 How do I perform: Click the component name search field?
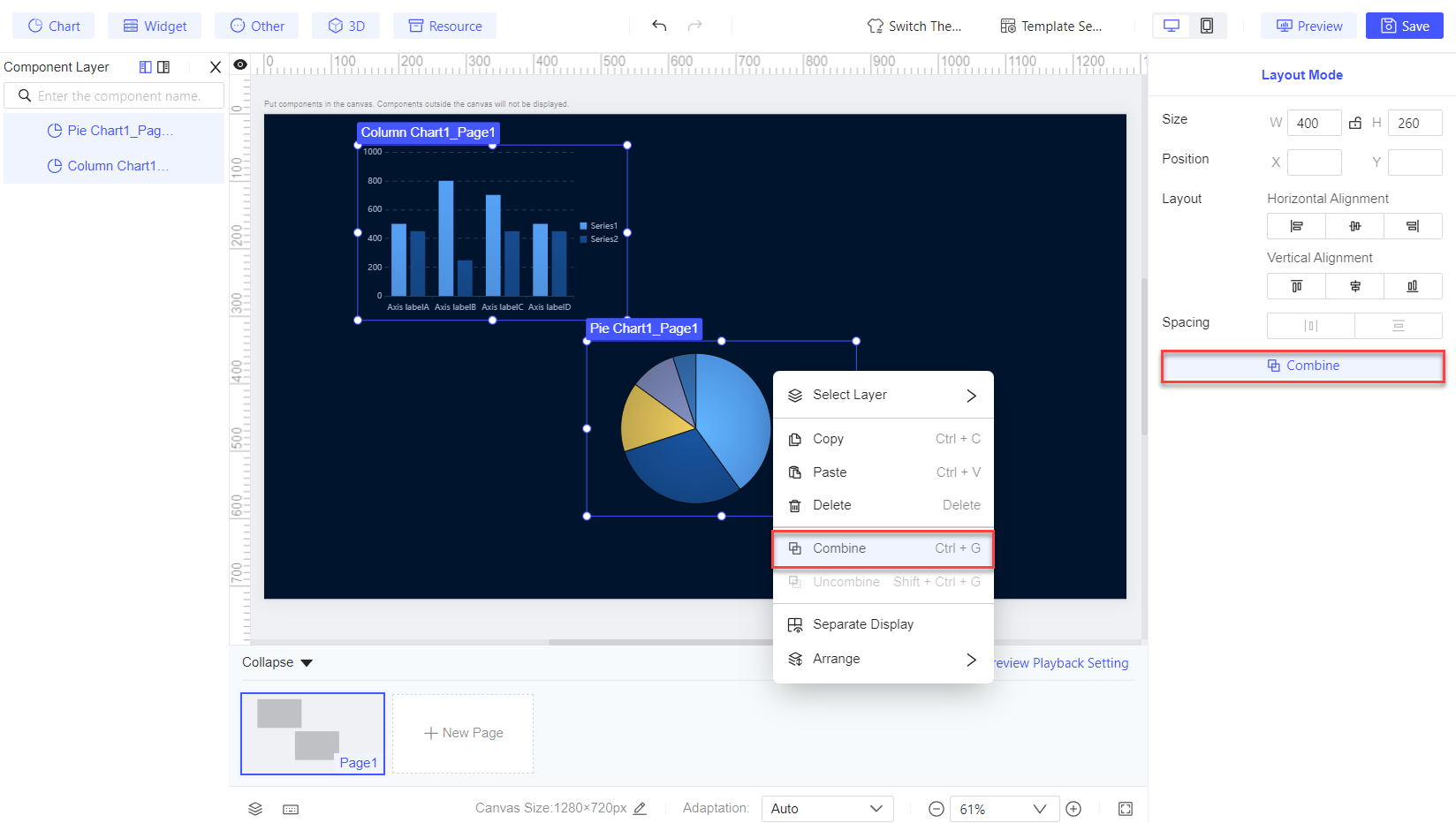[114, 95]
